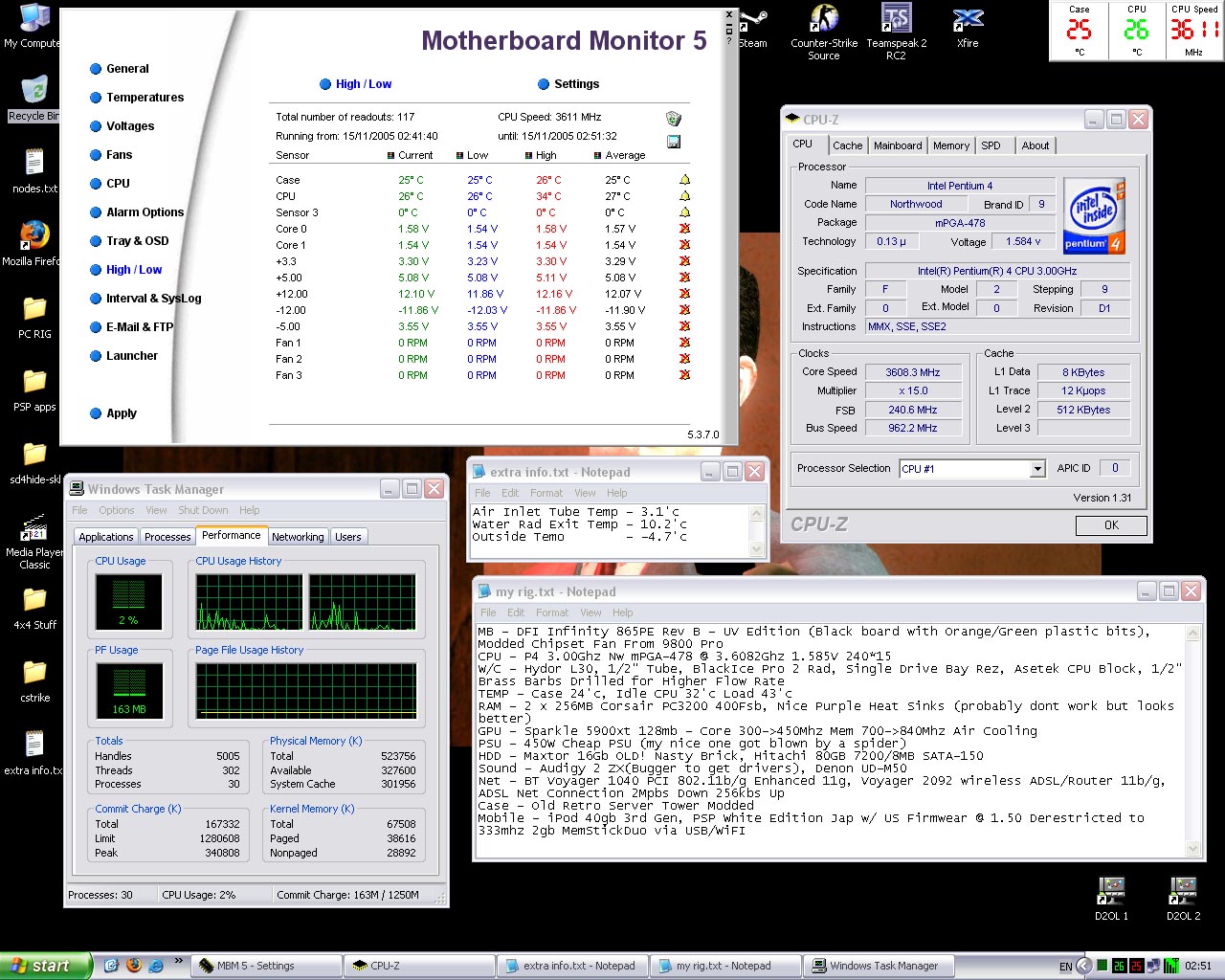The image size is (1225, 980).
Task: Open the Processor Selection dropdown in CPU-Z
Action: tap(1037, 469)
